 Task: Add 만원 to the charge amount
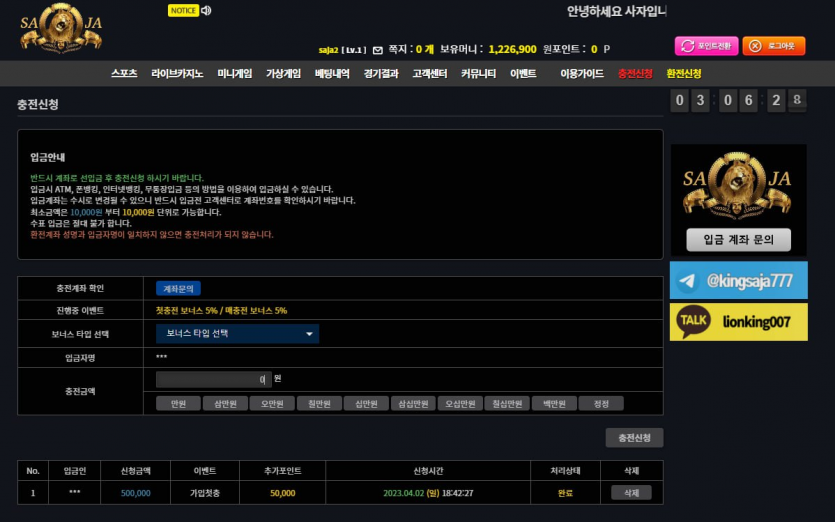pos(178,404)
